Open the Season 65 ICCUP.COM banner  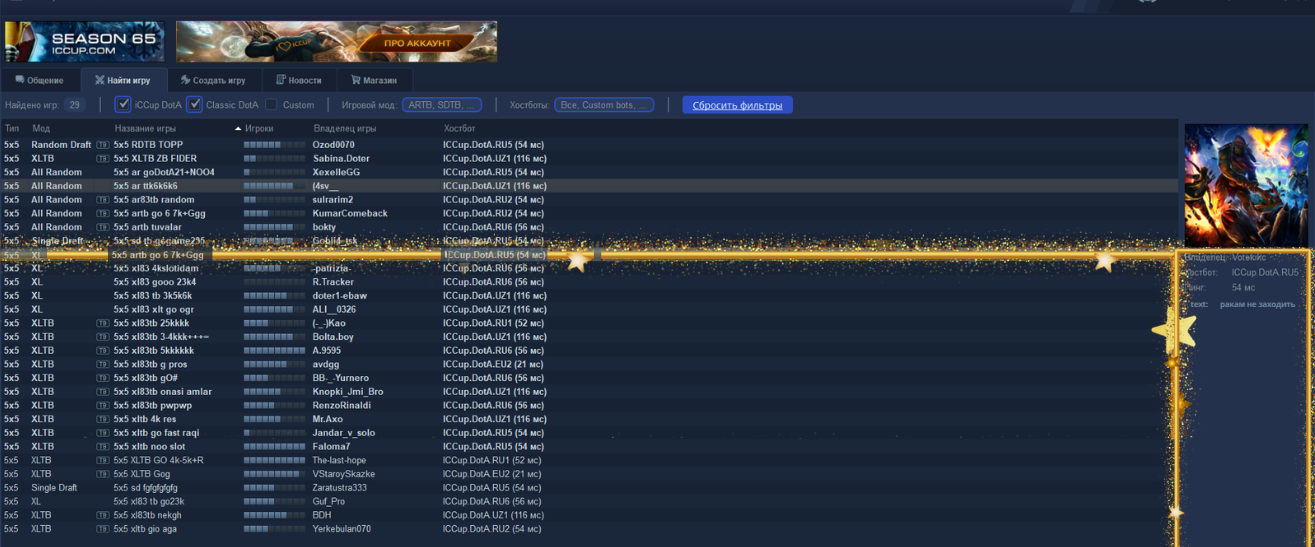84,42
